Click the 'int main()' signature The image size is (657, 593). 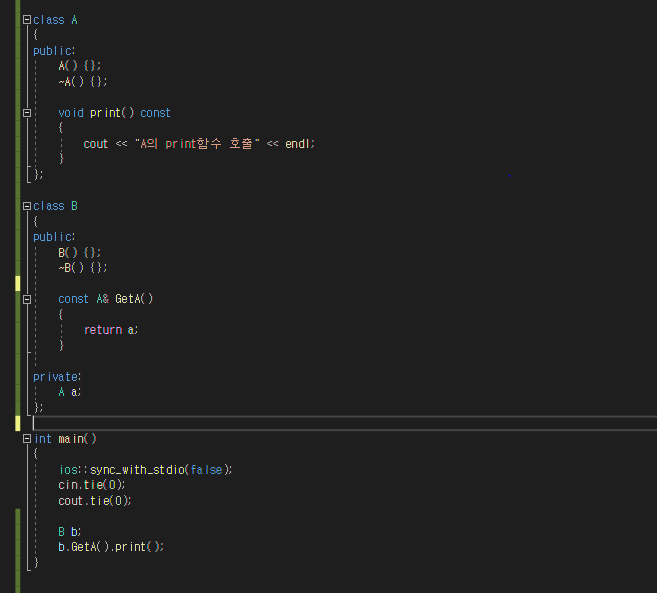(x=65, y=439)
